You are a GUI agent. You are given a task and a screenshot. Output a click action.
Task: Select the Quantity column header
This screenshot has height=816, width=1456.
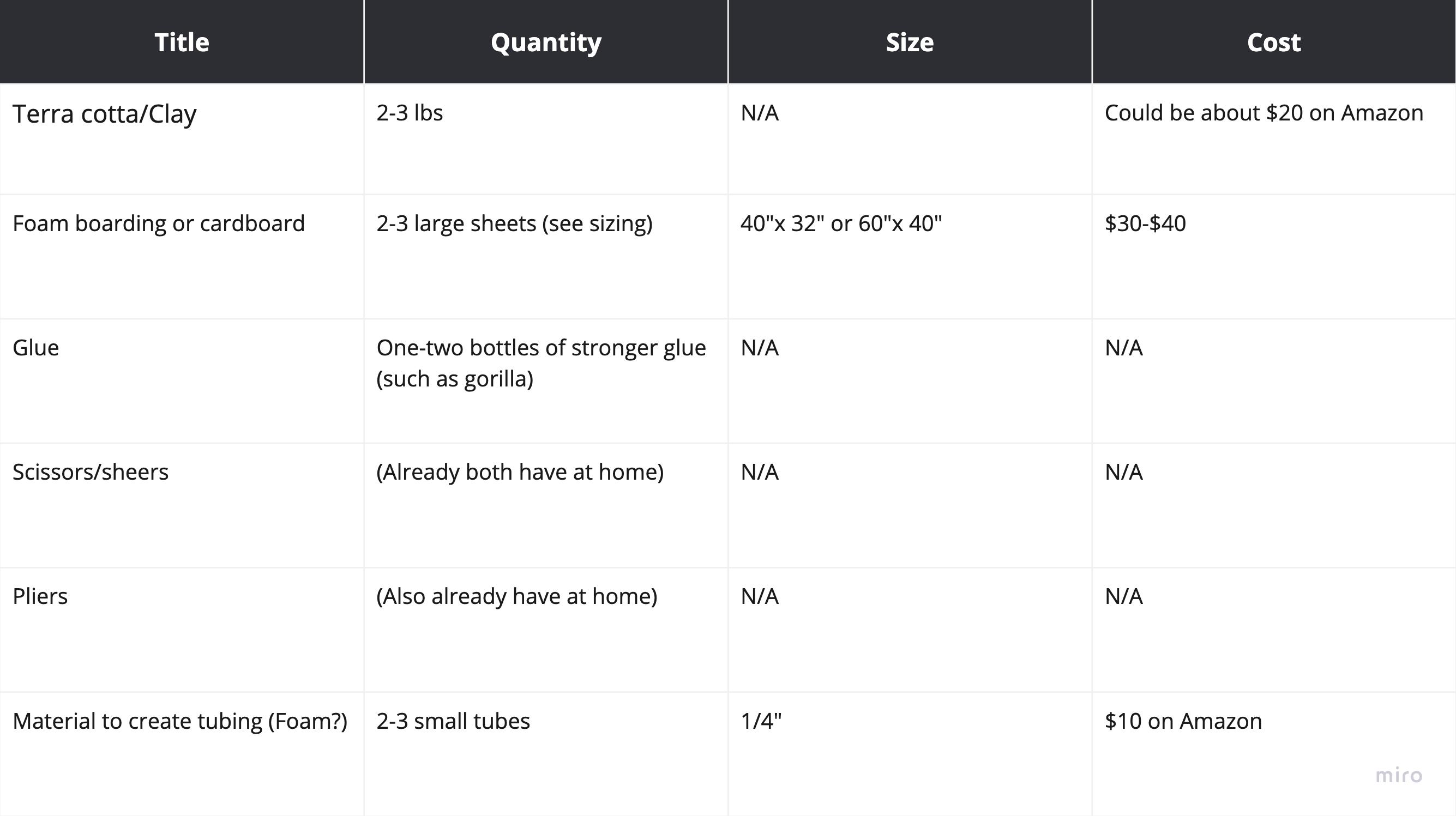pyautogui.click(x=545, y=43)
